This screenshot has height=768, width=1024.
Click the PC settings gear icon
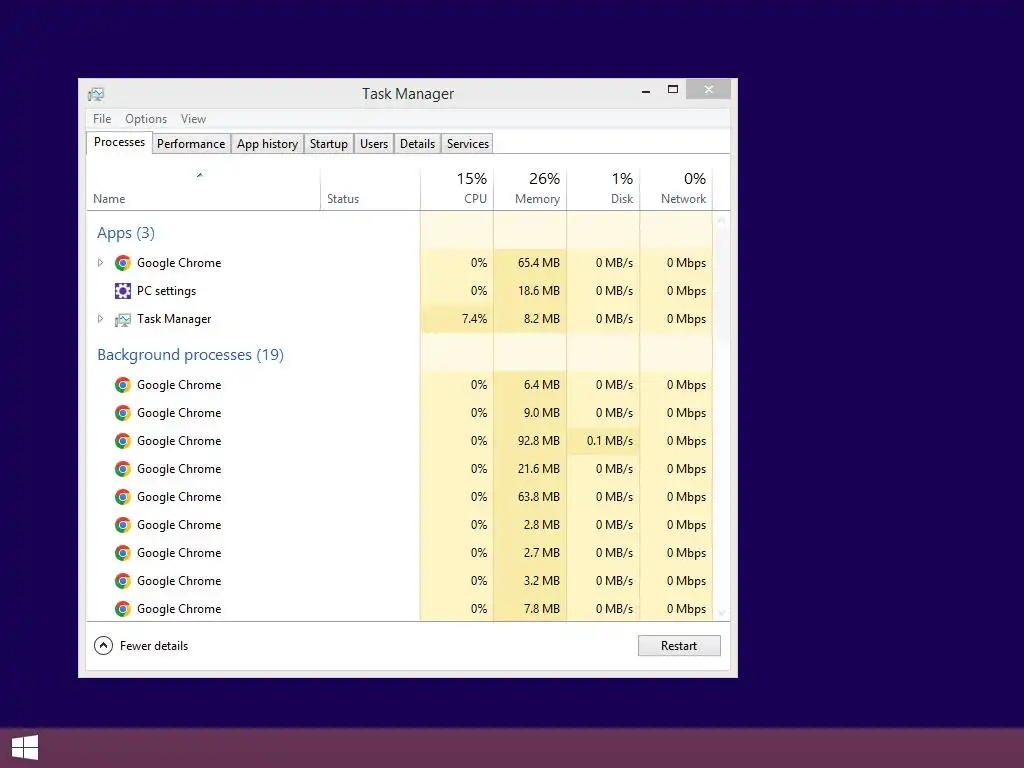point(122,291)
